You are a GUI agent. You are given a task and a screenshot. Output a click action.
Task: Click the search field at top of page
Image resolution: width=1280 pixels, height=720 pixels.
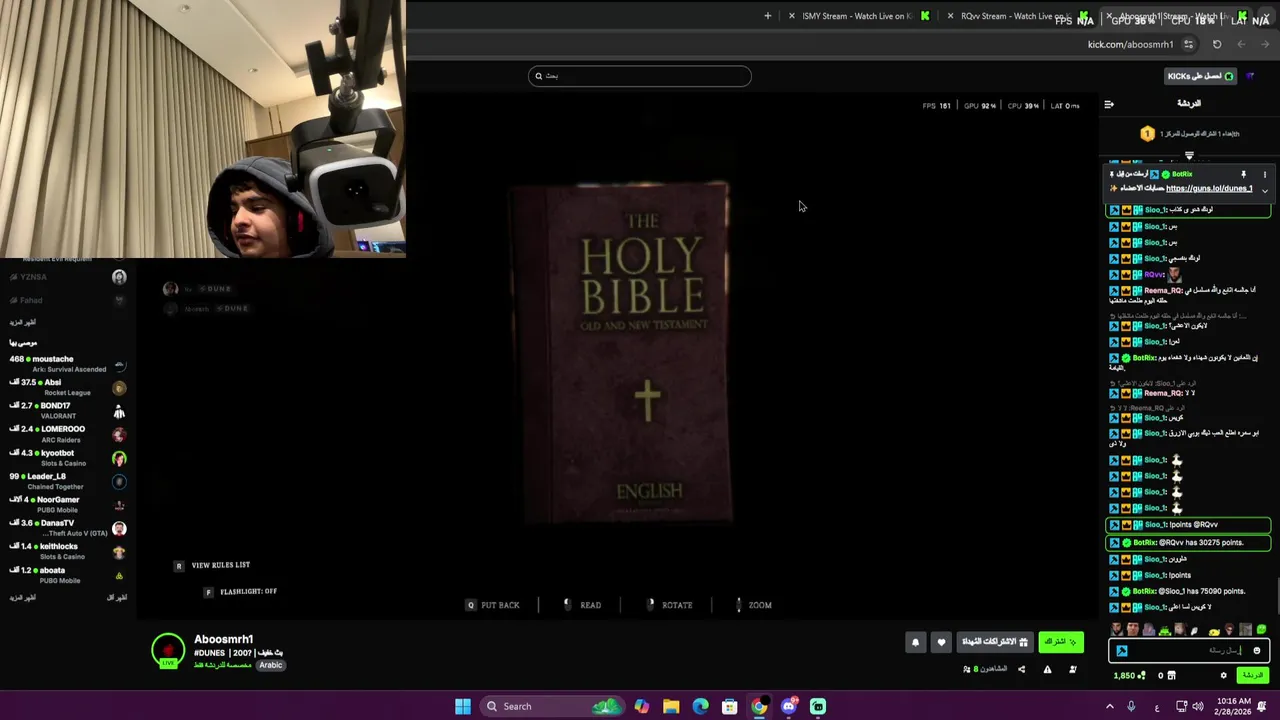640,76
